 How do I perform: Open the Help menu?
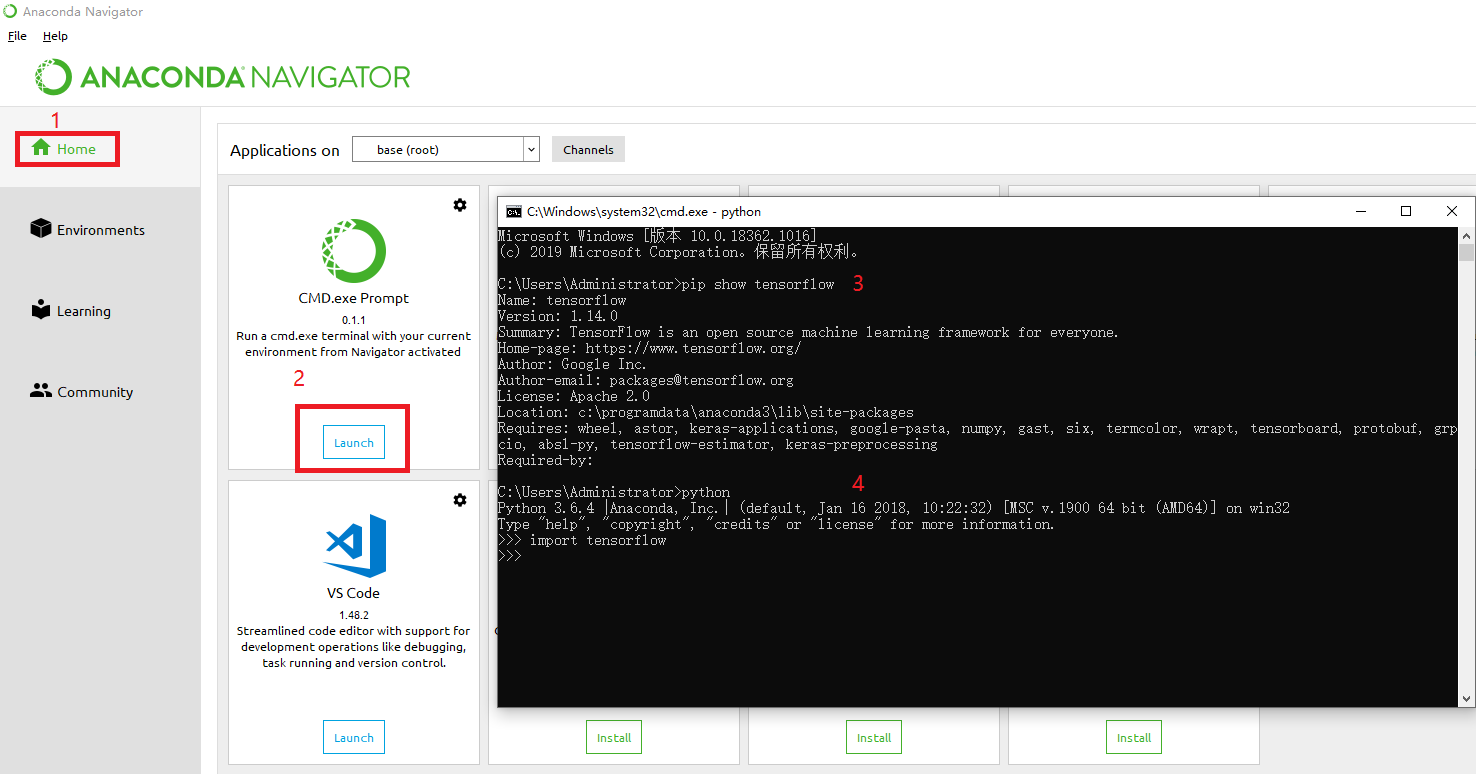pos(55,35)
